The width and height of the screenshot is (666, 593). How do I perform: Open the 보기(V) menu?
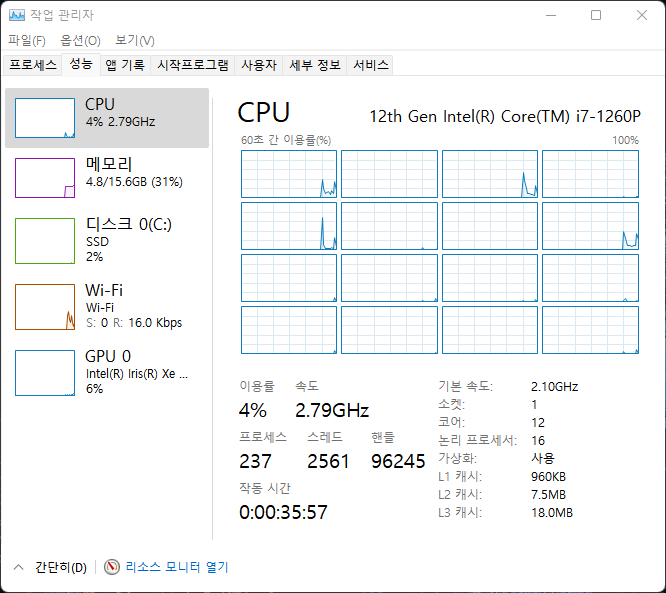pos(135,41)
